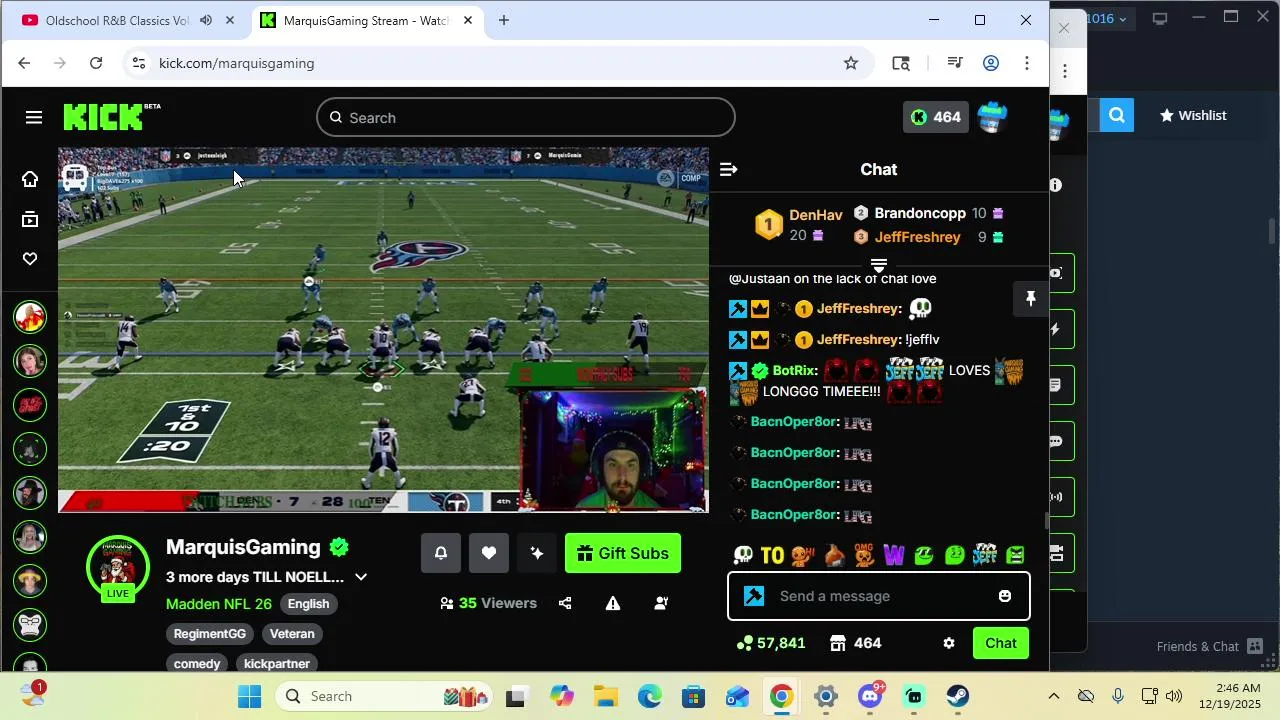Open the Browse sidebar icon
The image size is (1280, 720).
(30, 220)
